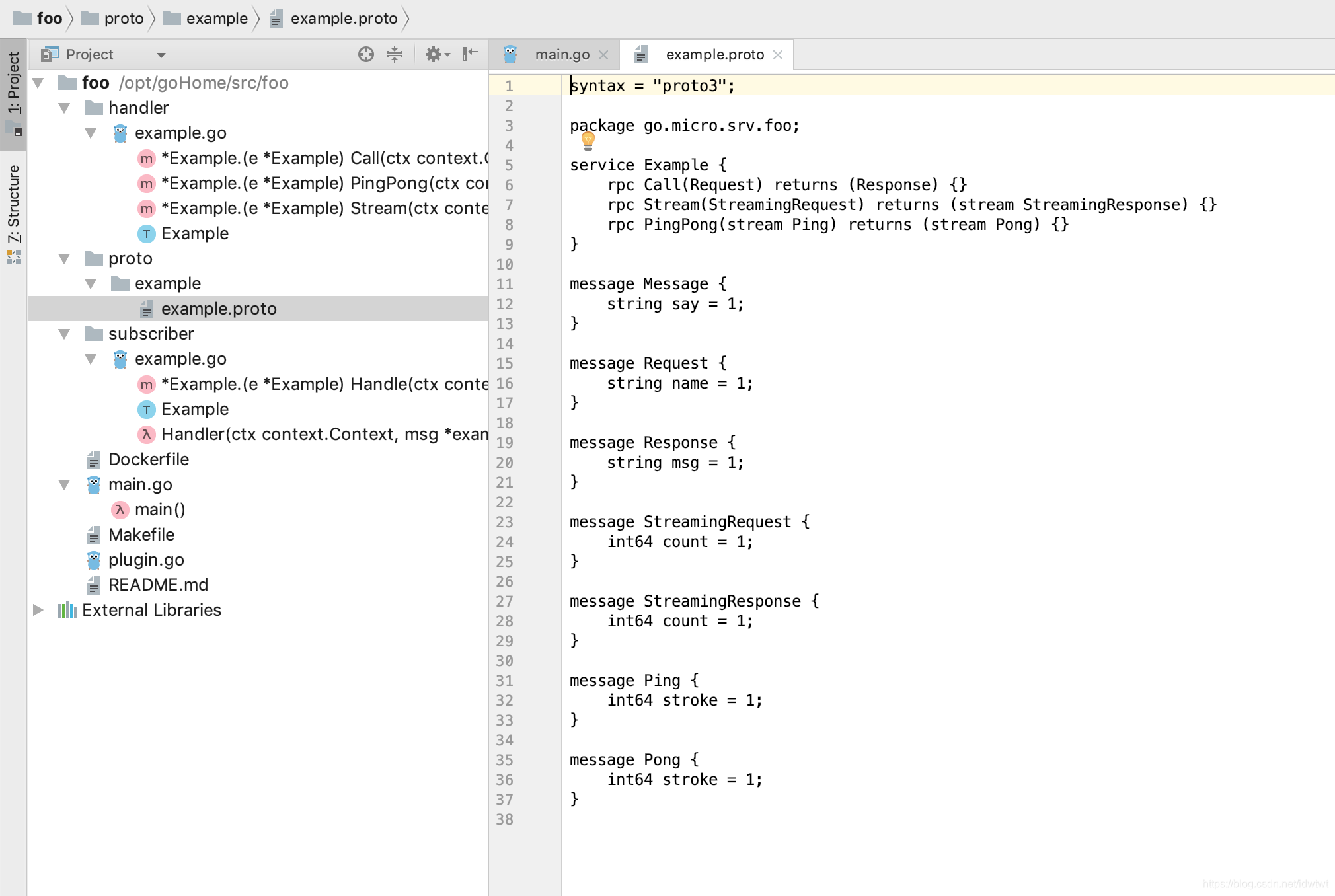Collapse the handler folder
Image resolution: width=1335 pixels, height=896 pixels.
[x=64, y=108]
